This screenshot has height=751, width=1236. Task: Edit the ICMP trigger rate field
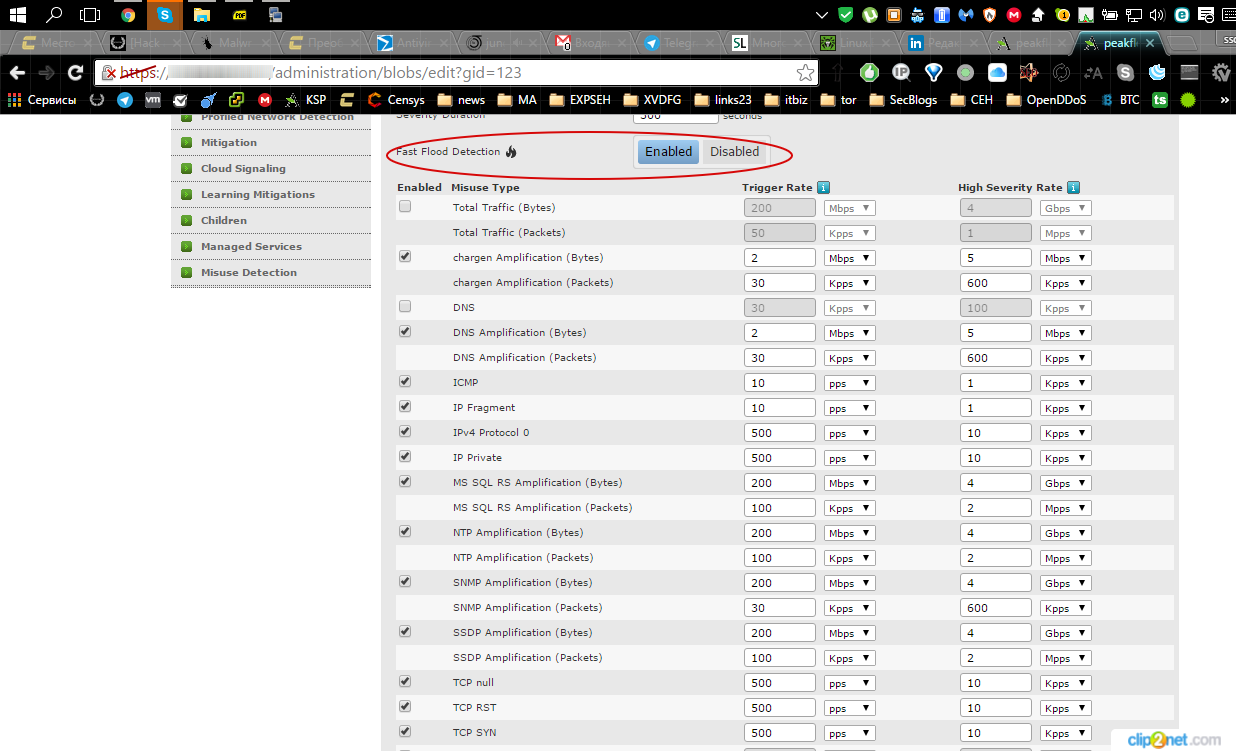click(780, 383)
